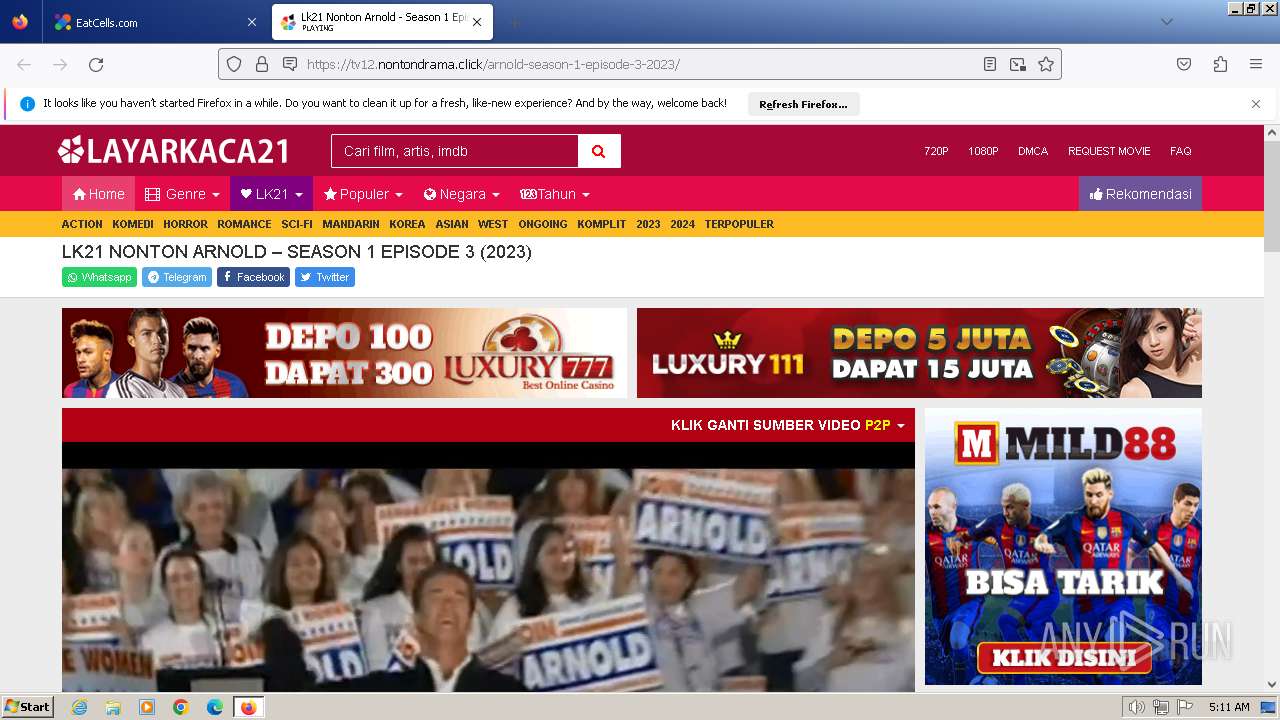
Task: Share via Telegram button
Action: (x=177, y=277)
